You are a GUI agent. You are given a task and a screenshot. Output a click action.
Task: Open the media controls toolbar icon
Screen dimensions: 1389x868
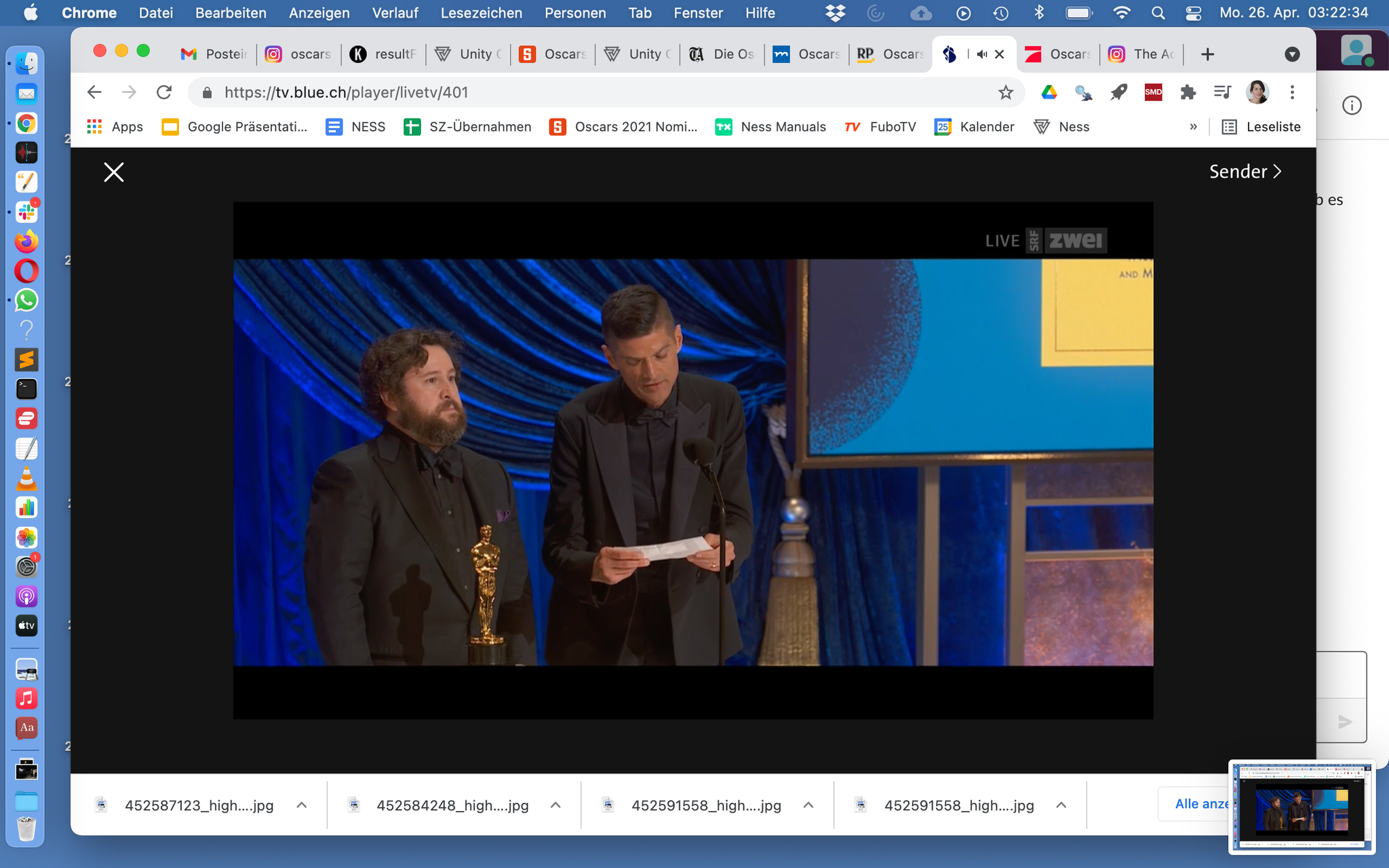tap(1222, 92)
